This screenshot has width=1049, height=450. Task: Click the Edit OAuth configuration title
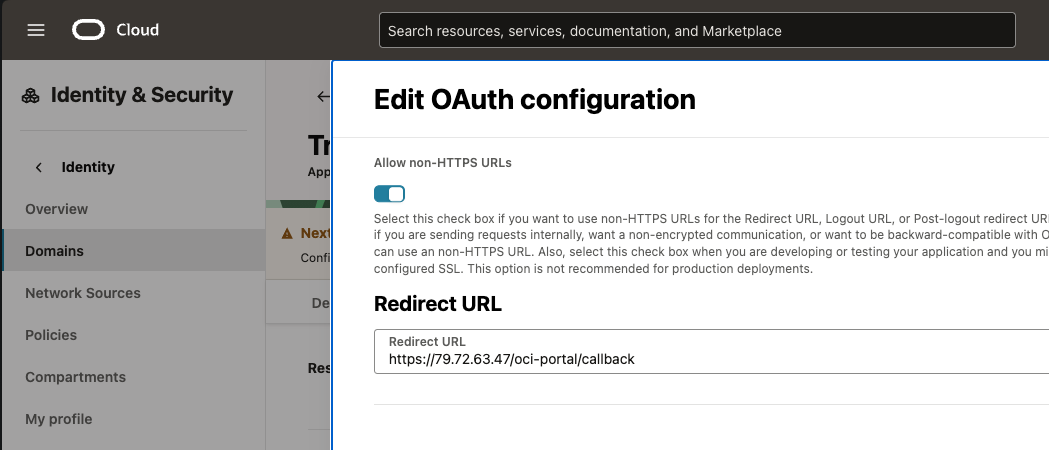point(535,100)
